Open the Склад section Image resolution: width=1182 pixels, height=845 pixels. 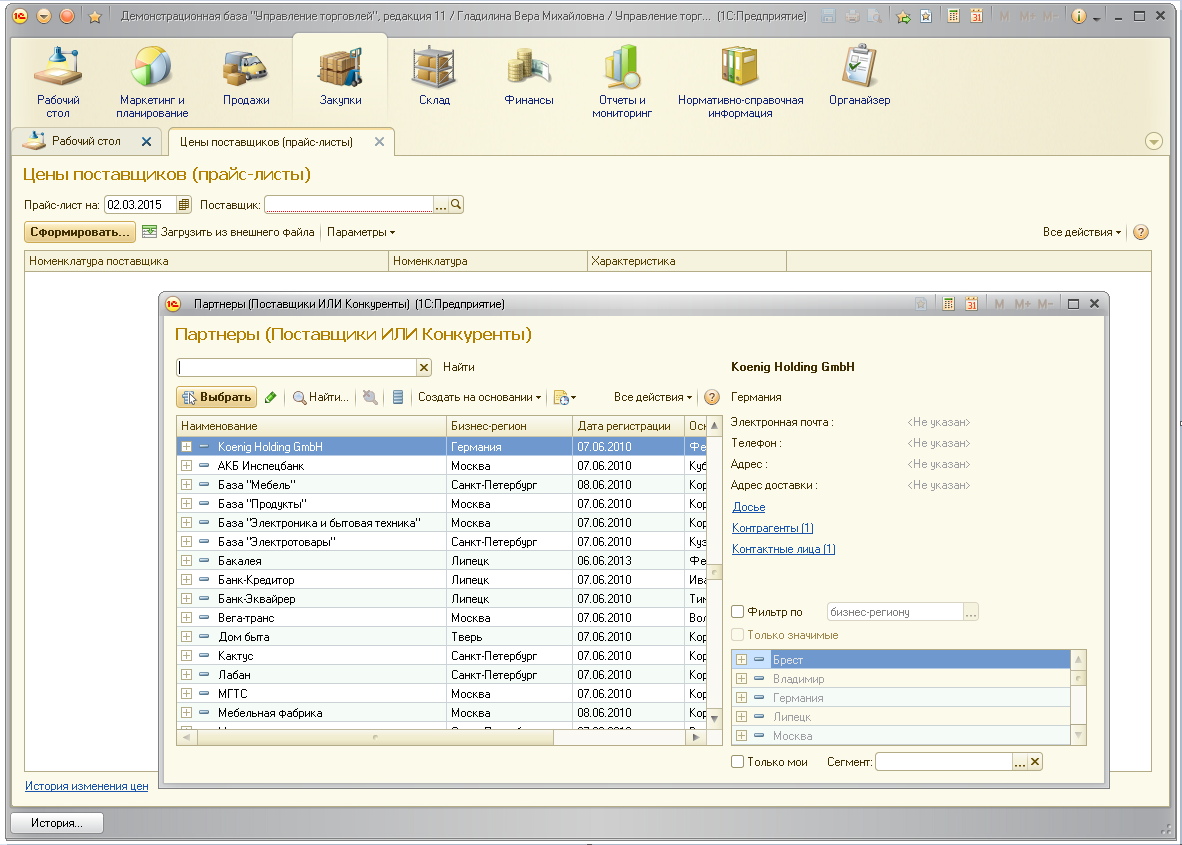pyautogui.click(x=434, y=76)
